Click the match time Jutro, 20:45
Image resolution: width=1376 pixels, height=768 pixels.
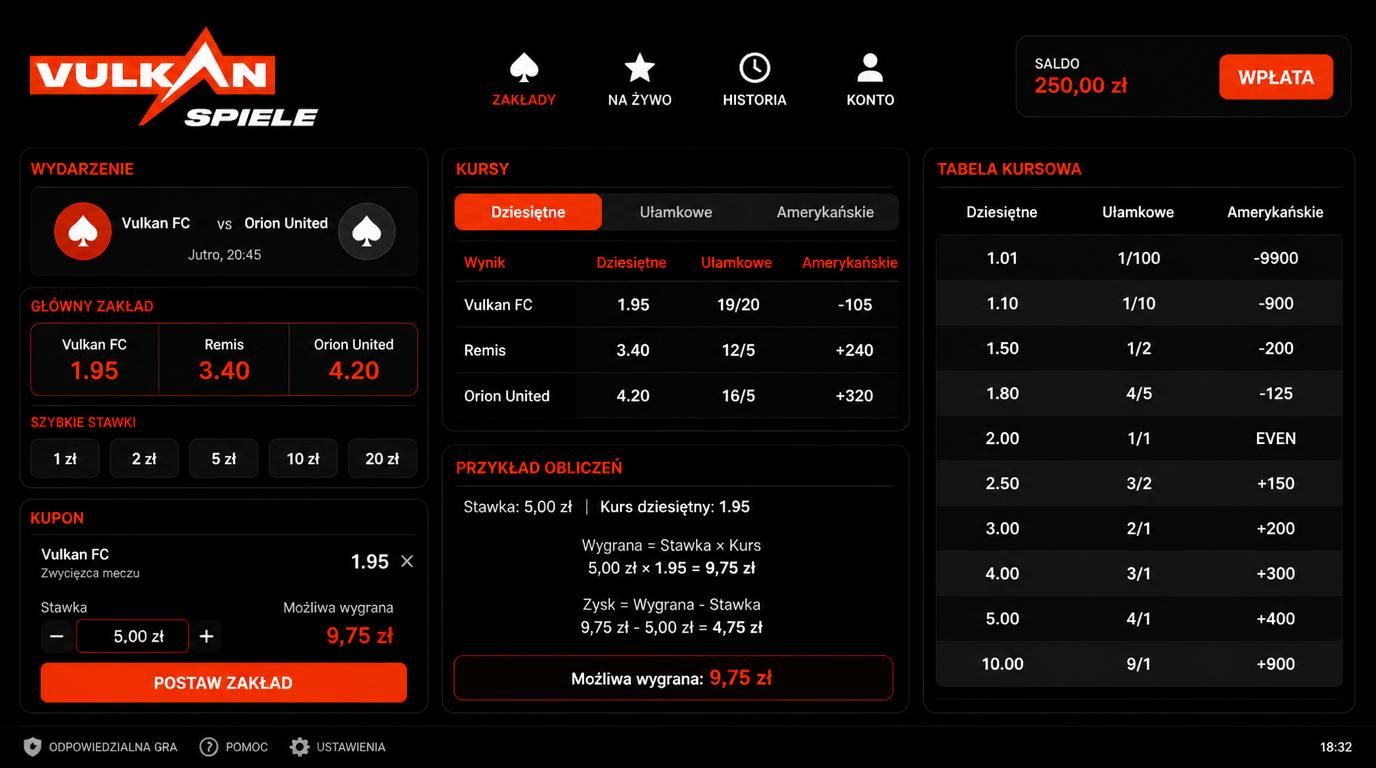tap(225, 255)
